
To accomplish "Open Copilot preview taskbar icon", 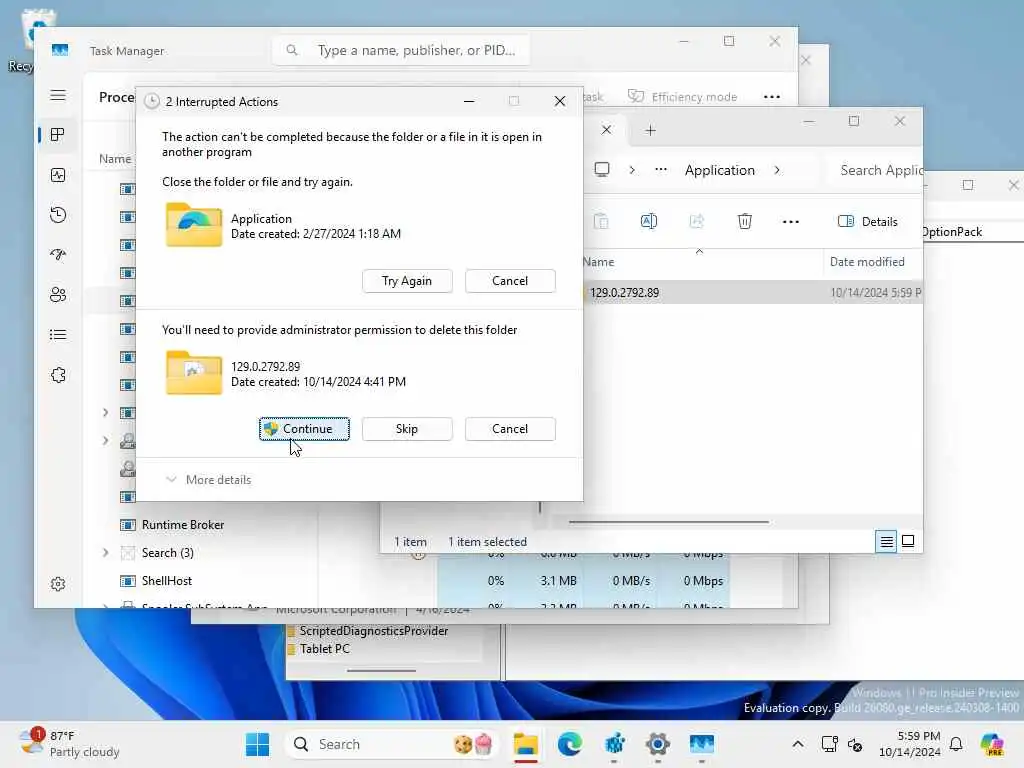I will pos(991,744).
